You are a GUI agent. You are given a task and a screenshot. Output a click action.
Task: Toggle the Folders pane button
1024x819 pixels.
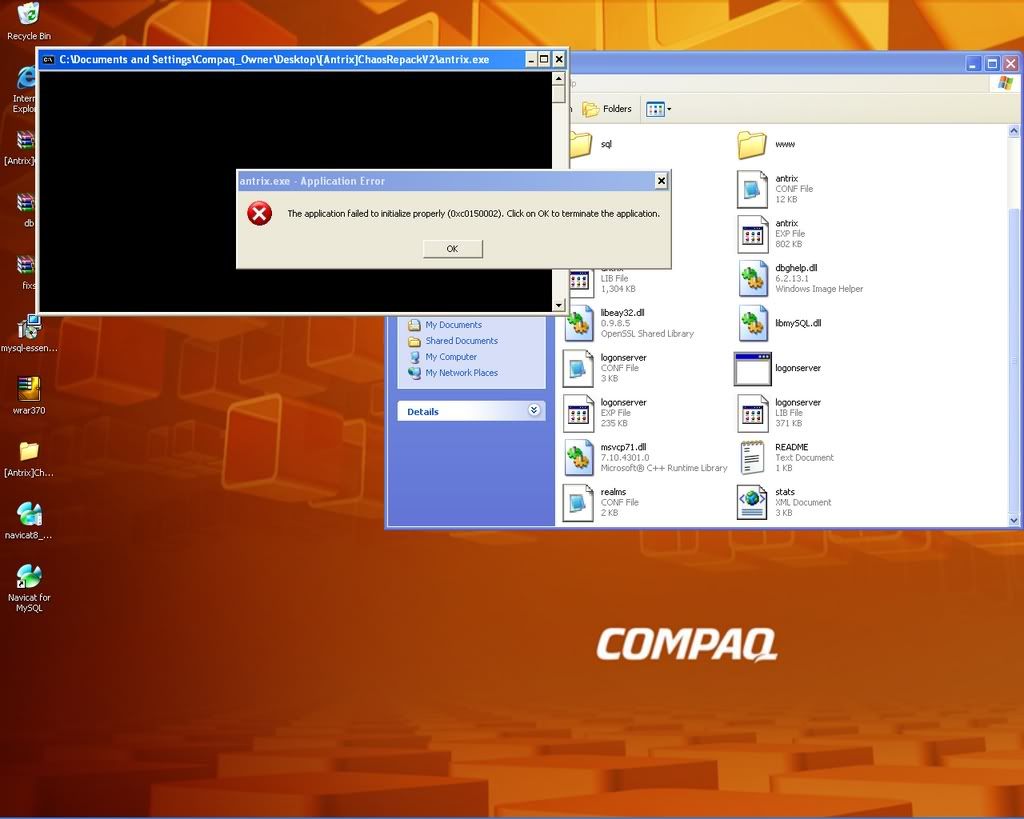[607, 109]
